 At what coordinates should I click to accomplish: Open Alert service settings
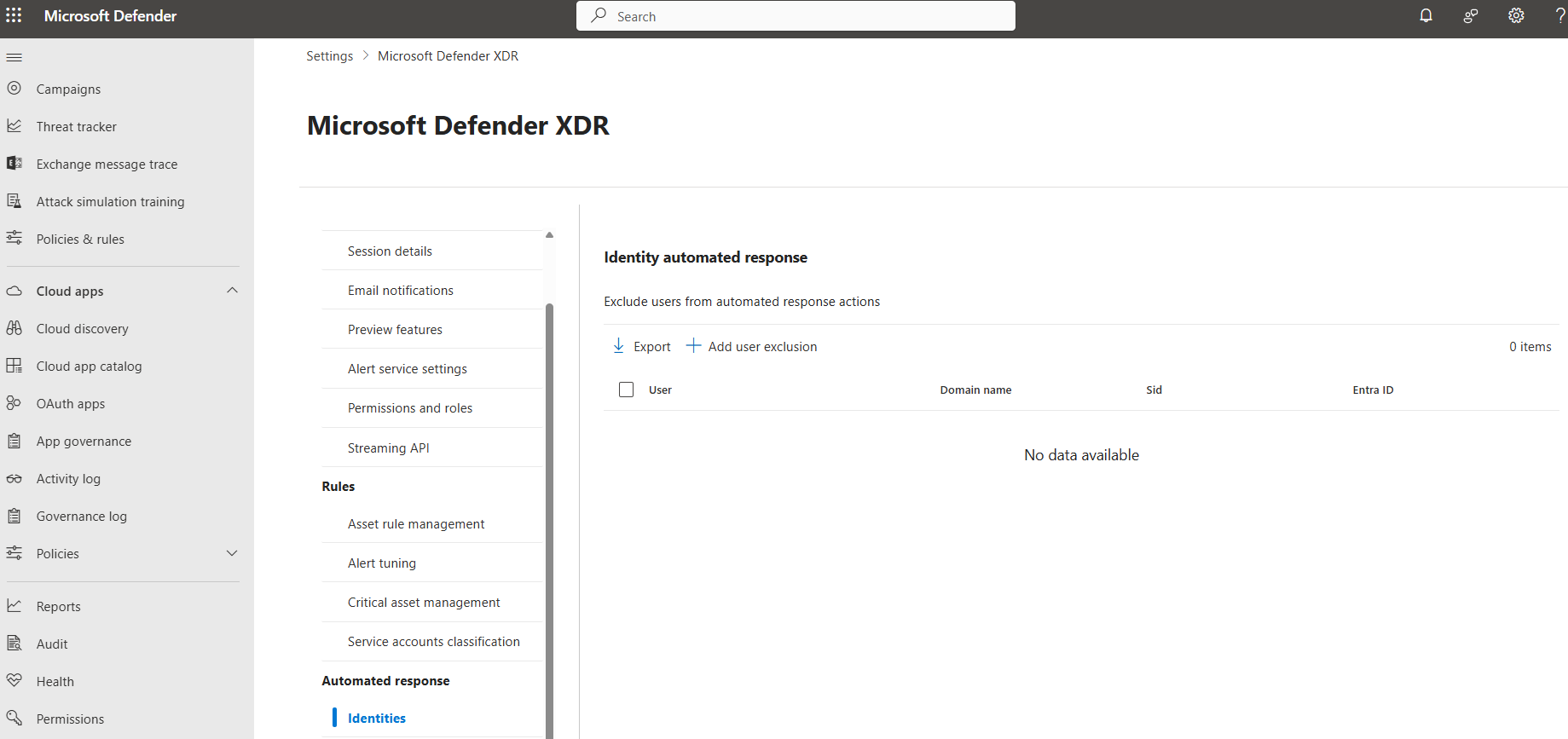click(432, 368)
